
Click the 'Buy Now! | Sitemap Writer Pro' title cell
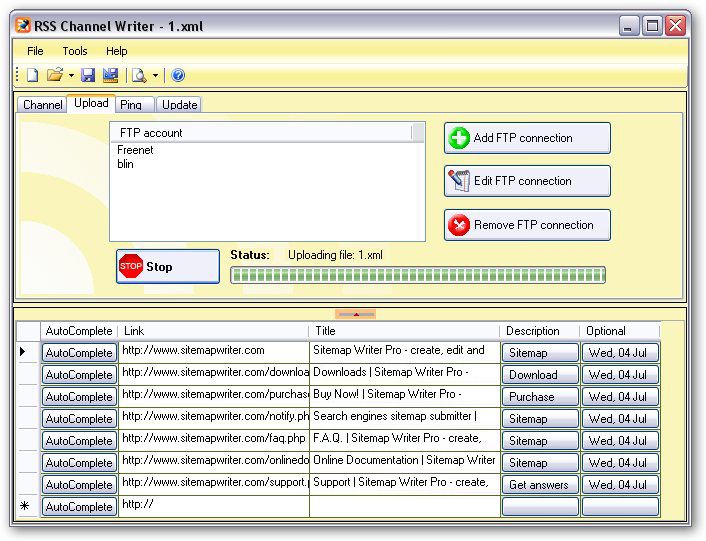[x=405, y=397]
